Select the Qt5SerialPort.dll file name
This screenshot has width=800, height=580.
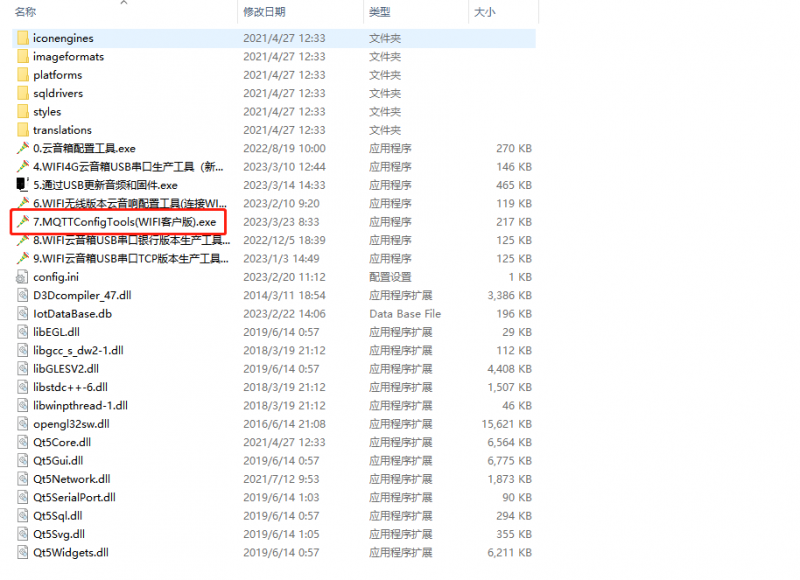click(74, 497)
